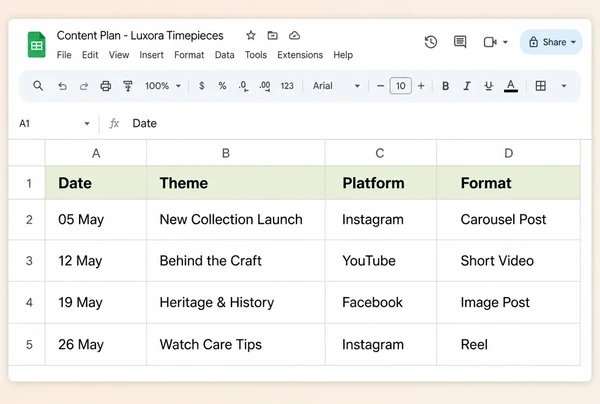Click the Theme header cell

point(236,183)
